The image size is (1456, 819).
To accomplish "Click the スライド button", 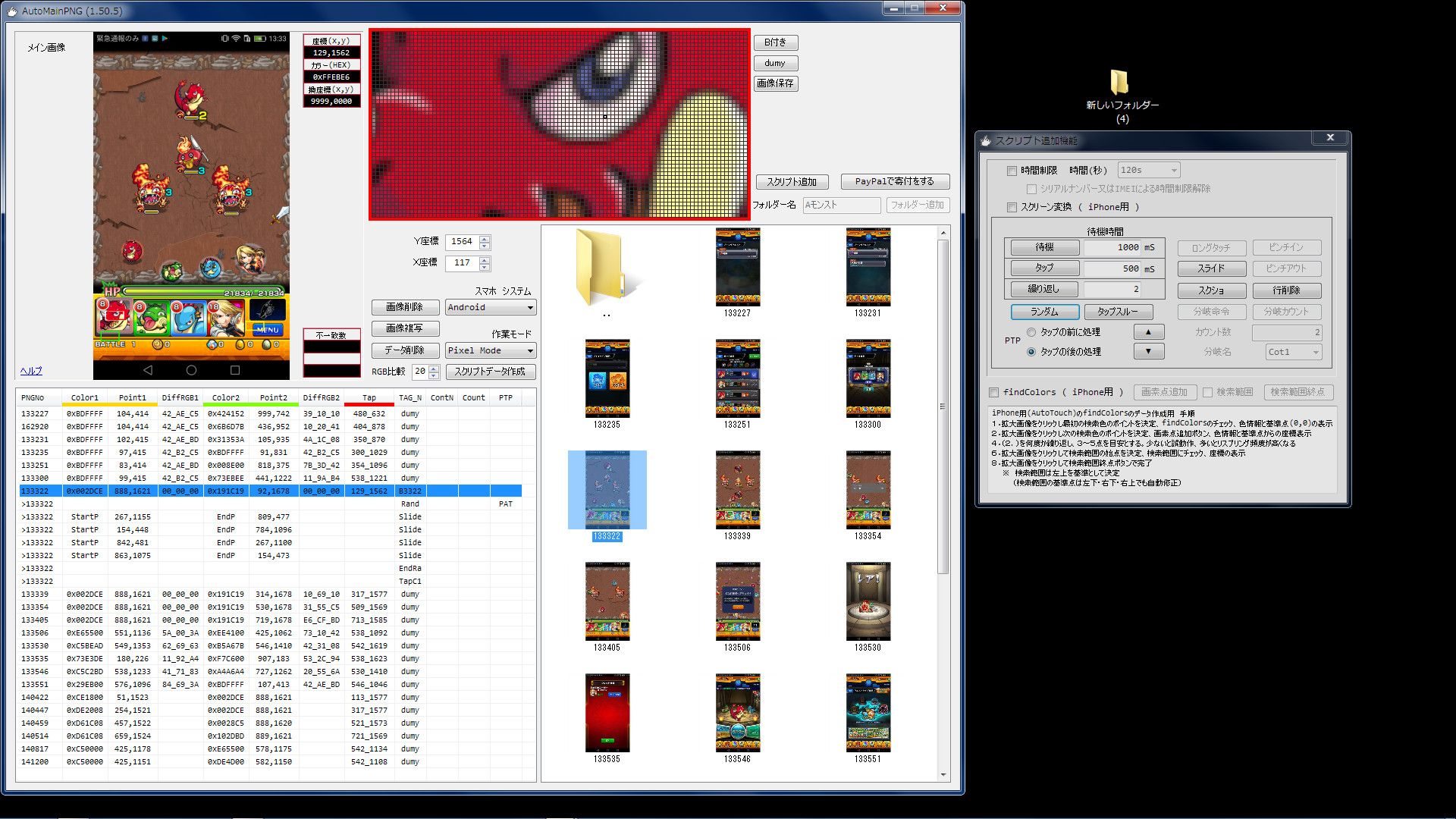I will click(1211, 268).
